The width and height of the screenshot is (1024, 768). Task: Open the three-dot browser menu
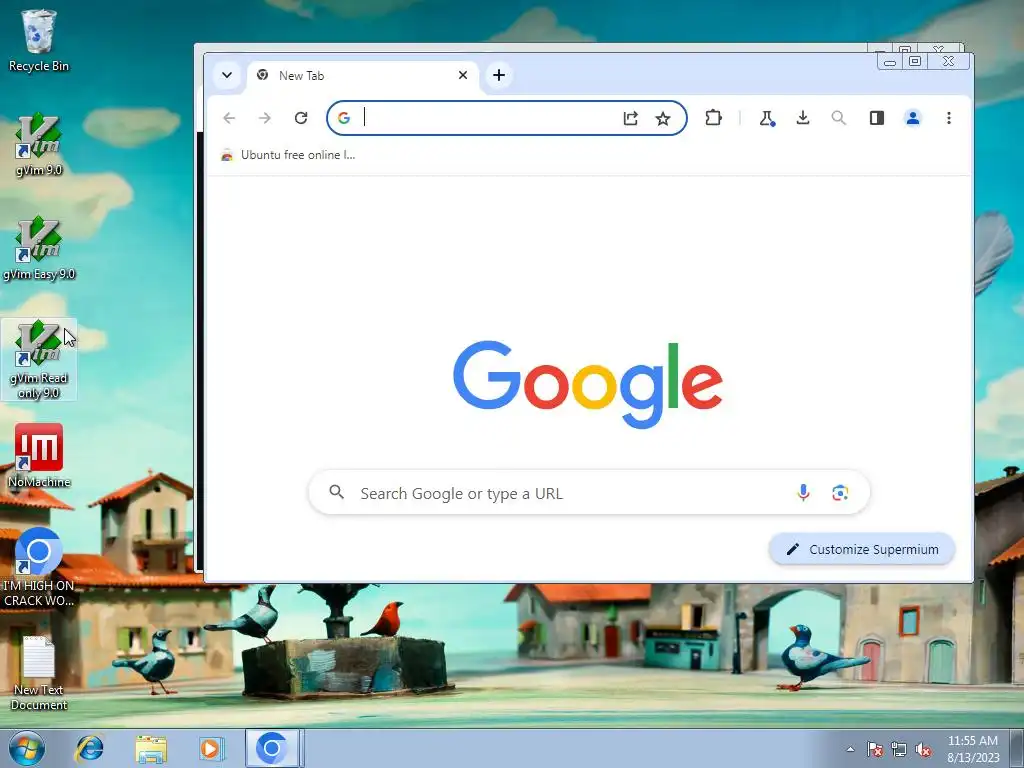click(949, 118)
